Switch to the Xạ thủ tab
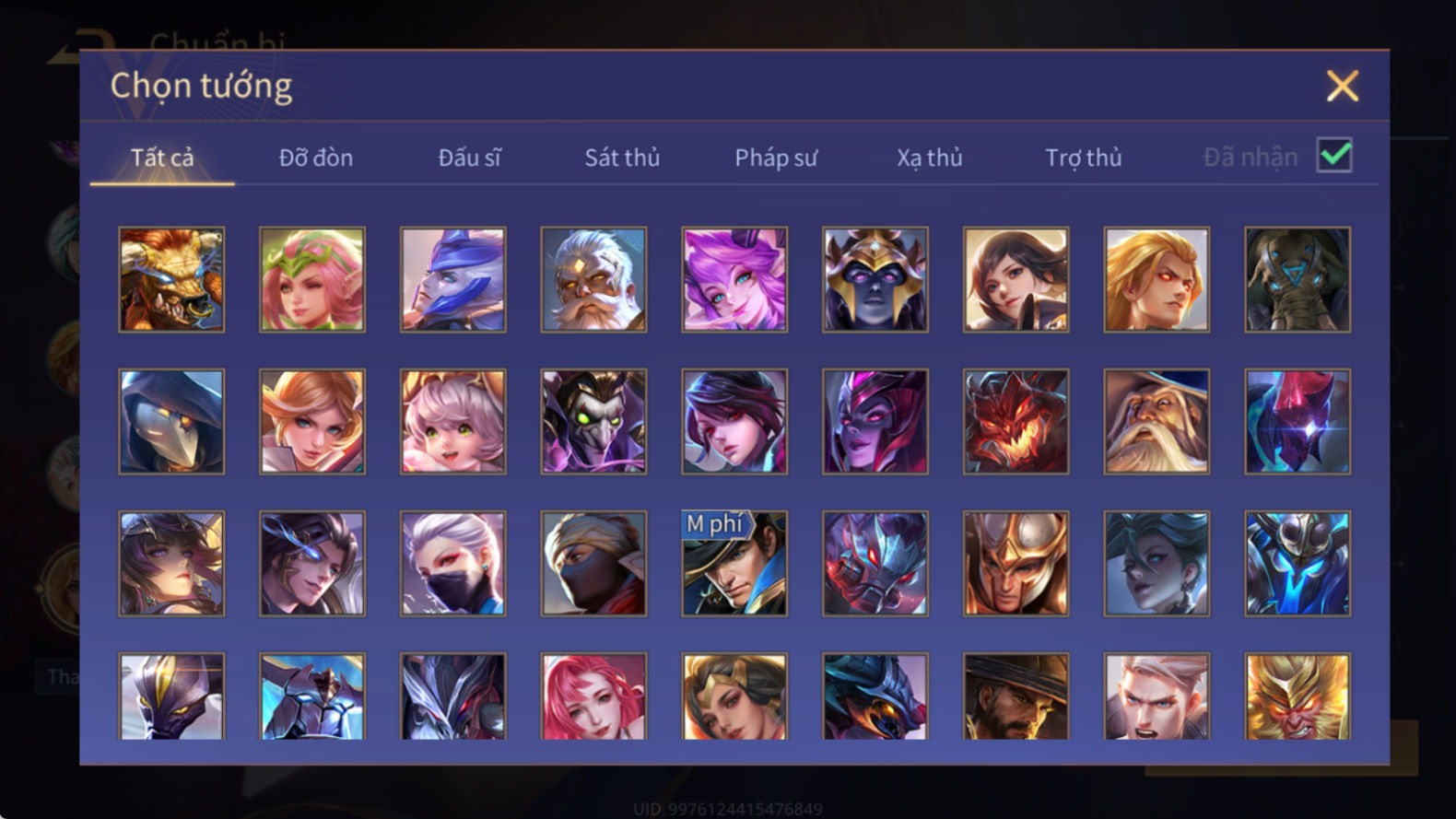This screenshot has width=1456, height=819. click(930, 158)
